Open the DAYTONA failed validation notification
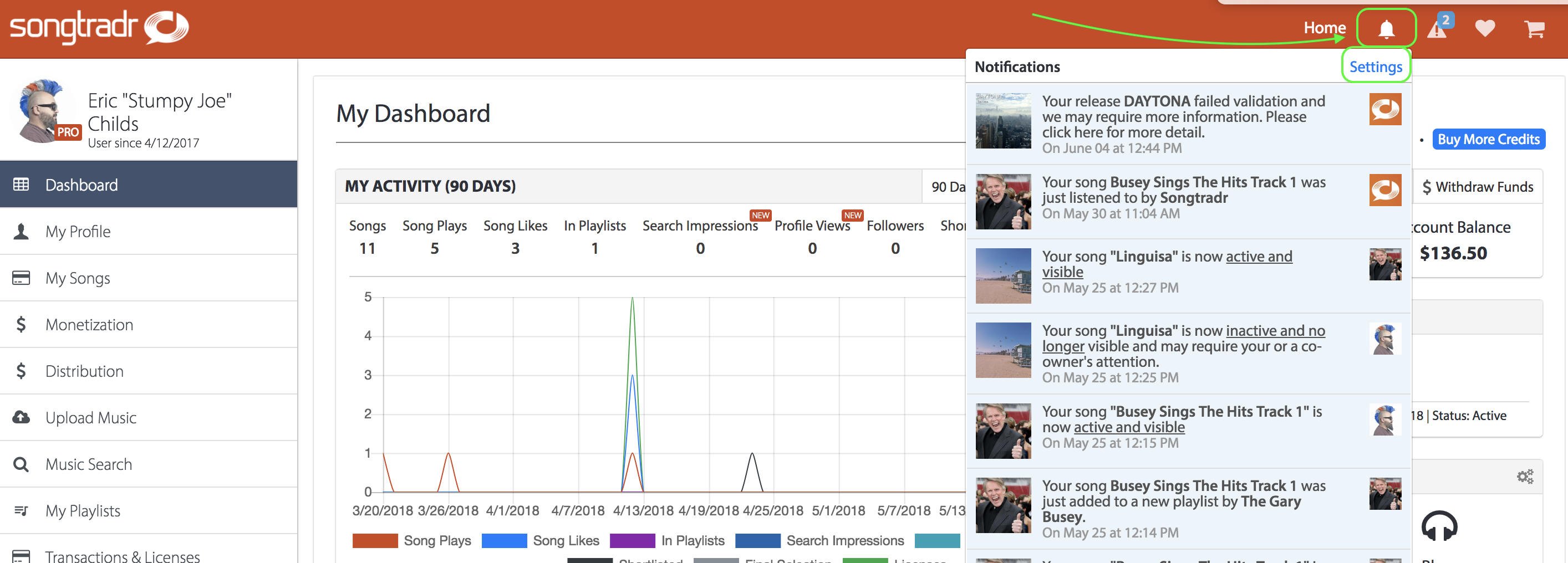Viewport: 1568px width, 563px height. click(1188, 124)
